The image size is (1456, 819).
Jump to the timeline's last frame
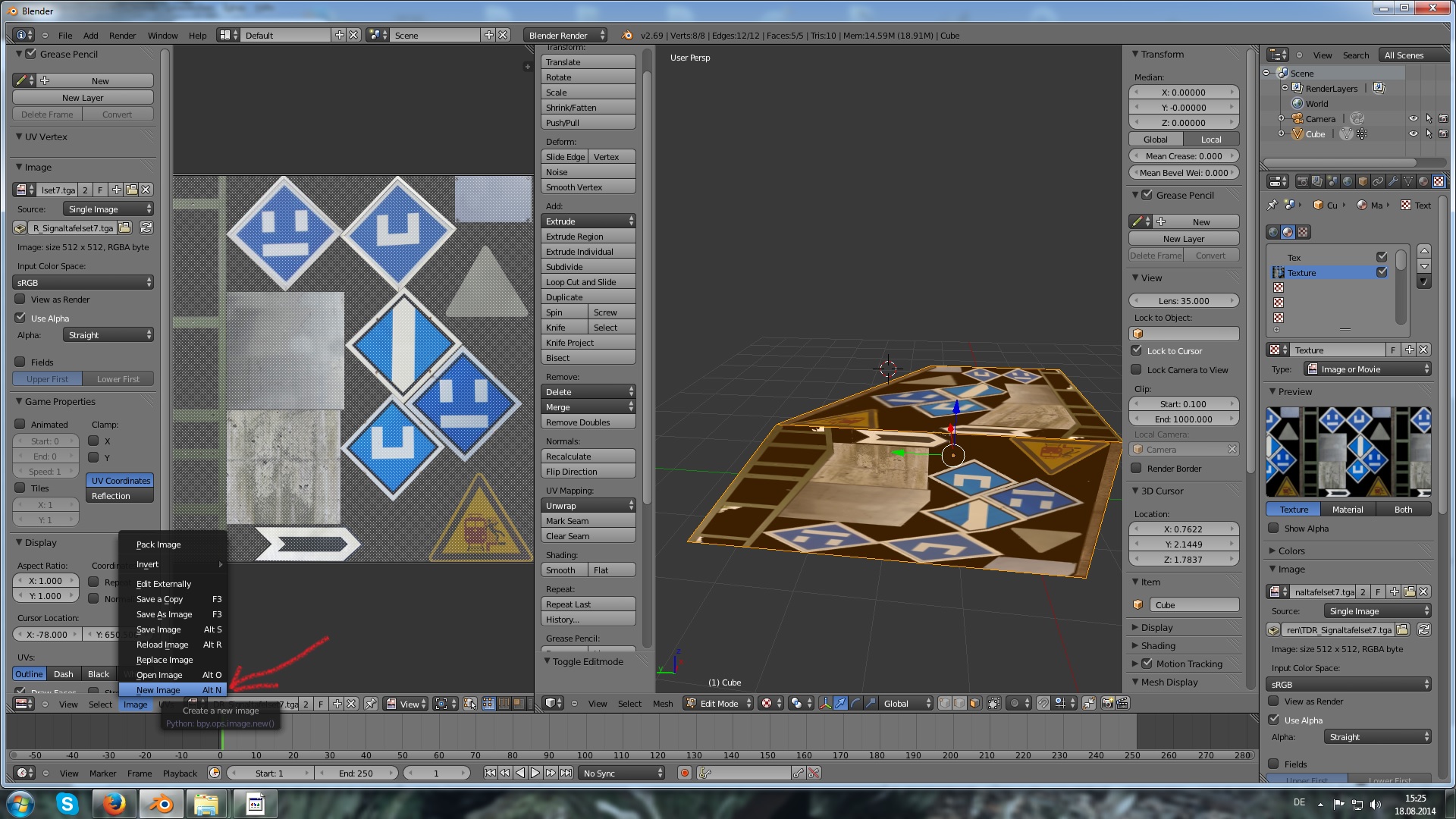coord(566,773)
